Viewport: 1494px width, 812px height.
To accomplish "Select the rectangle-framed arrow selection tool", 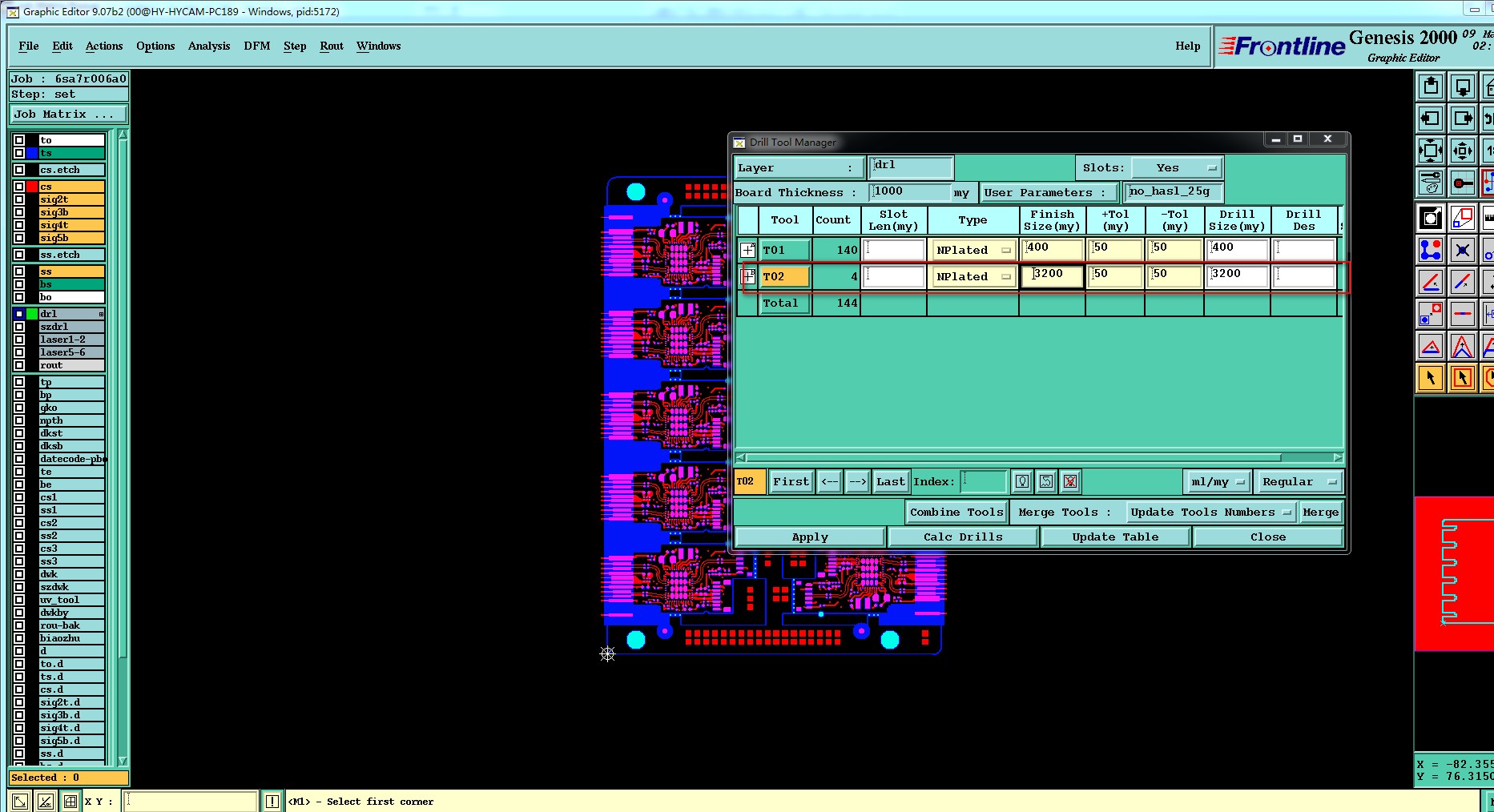I will pyautogui.click(x=1463, y=378).
